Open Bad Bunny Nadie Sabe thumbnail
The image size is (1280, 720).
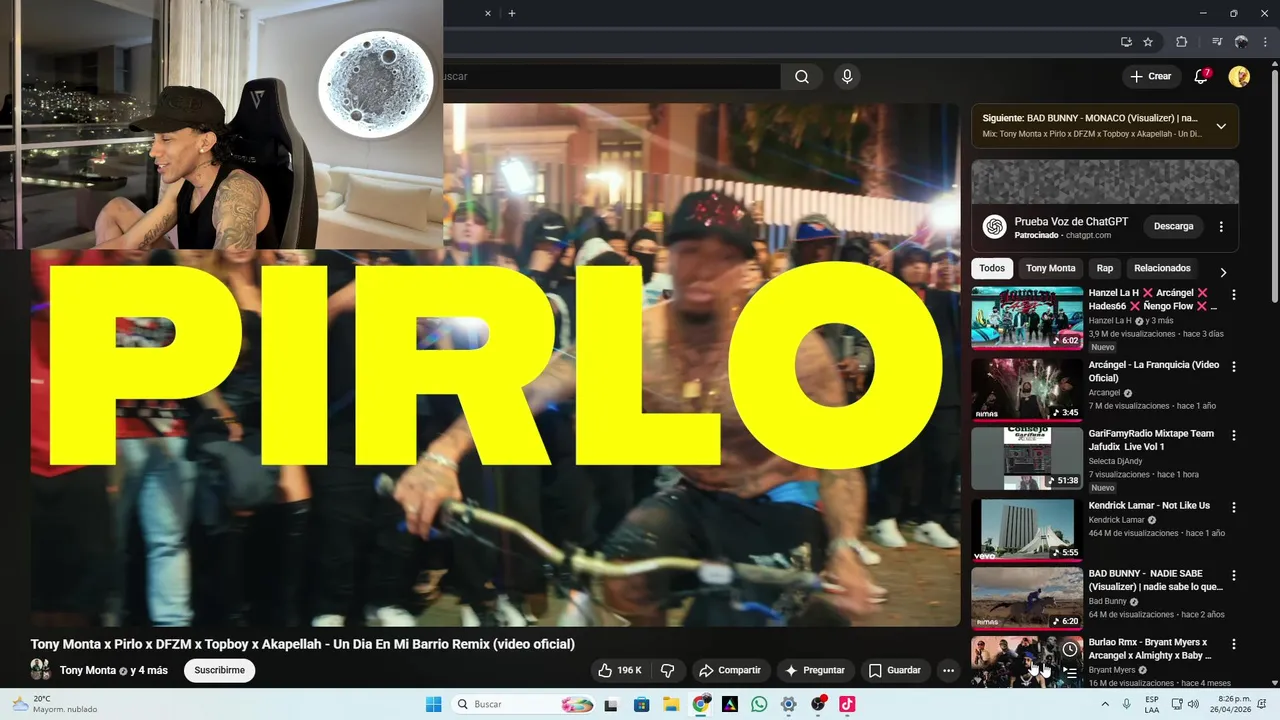click(x=1027, y=597)
